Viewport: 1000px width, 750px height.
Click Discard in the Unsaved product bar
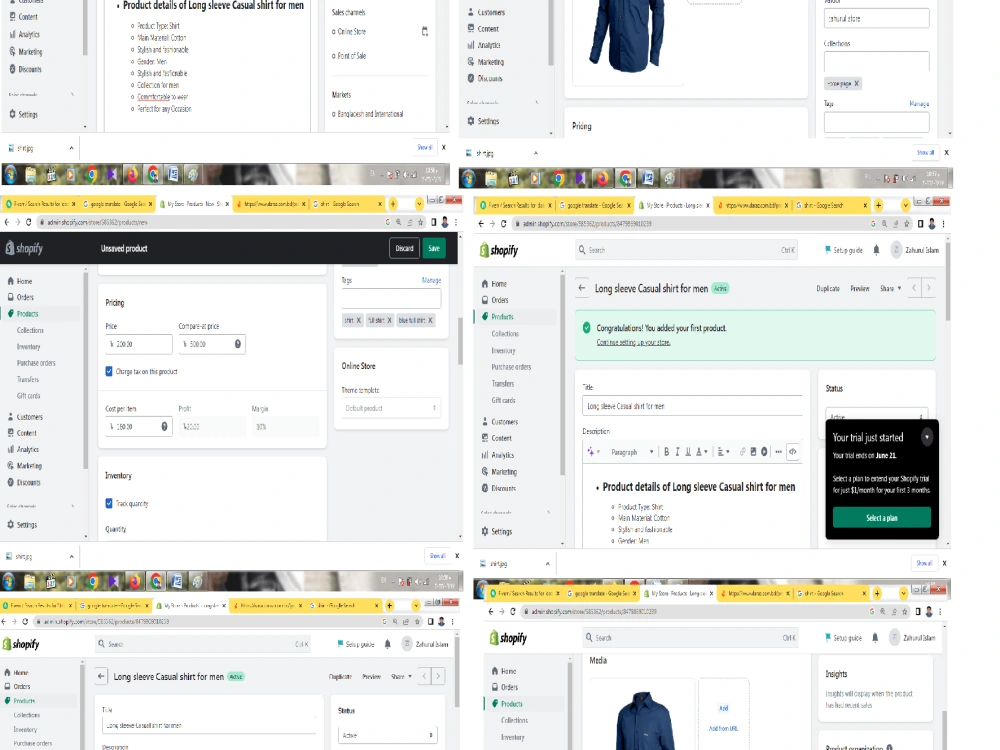[x=404, y=248]
